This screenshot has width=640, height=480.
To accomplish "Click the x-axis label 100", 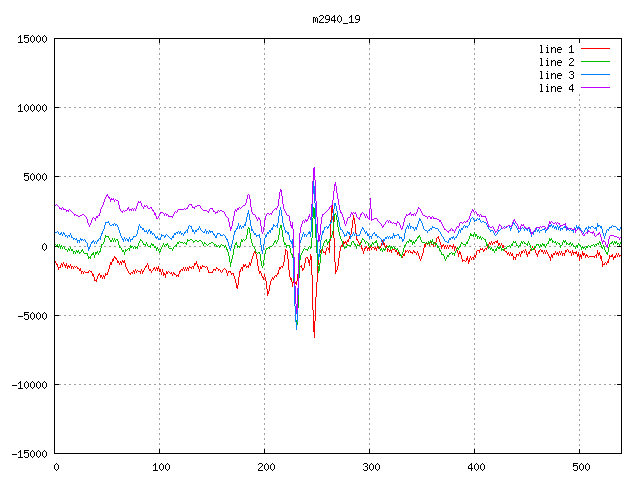I will pyautogui.click(x=161, y=467).
